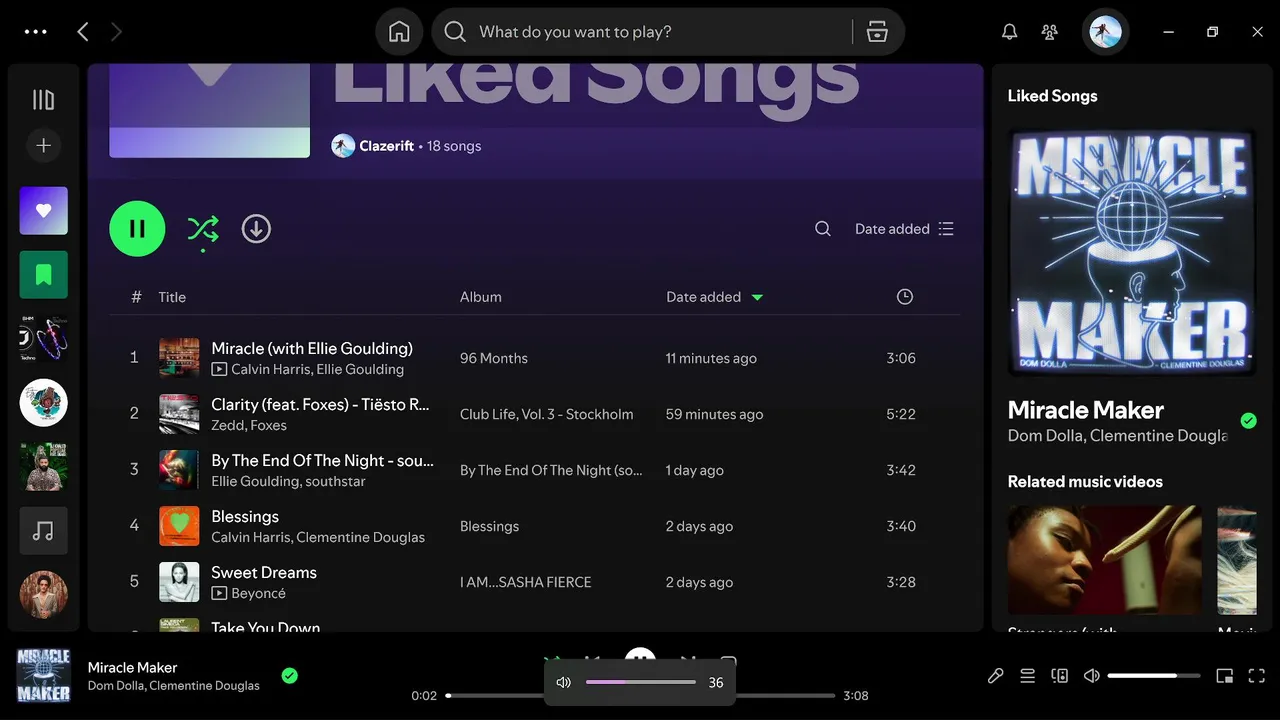Image resolution: width=1280 pixels, height=720 pixels.
Task: Sort by Album column header
Action: pyautogui.click(x=481, y=297)
